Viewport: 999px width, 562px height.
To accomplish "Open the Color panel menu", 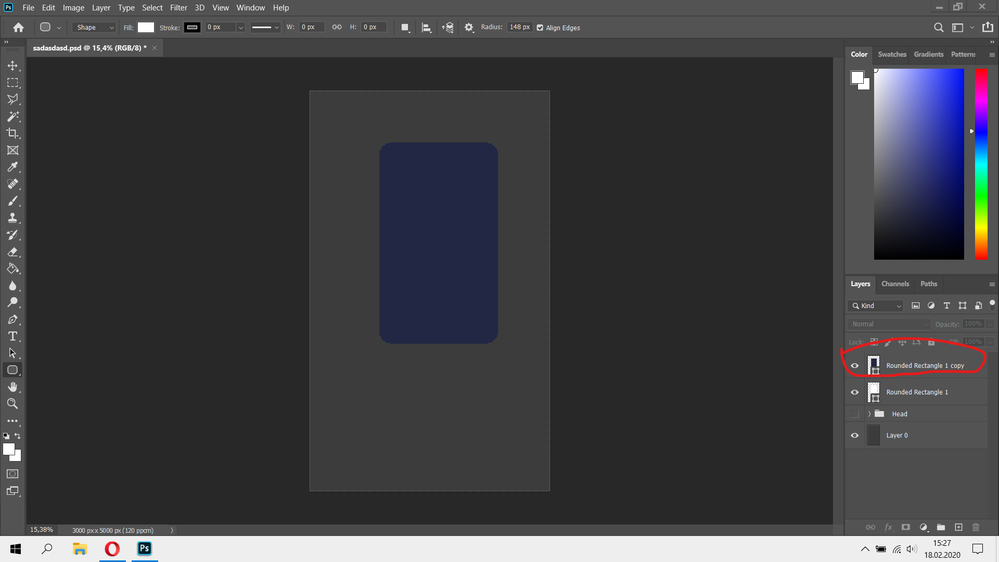I will tap(992, 55).
